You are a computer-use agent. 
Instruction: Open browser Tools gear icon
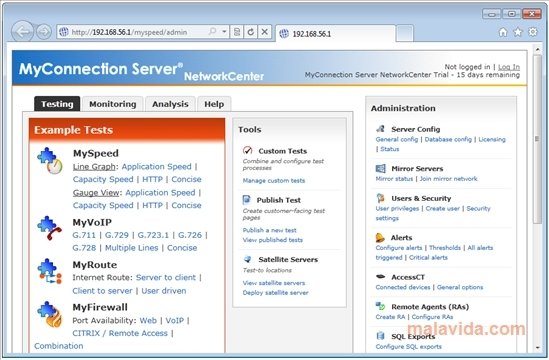533,32
